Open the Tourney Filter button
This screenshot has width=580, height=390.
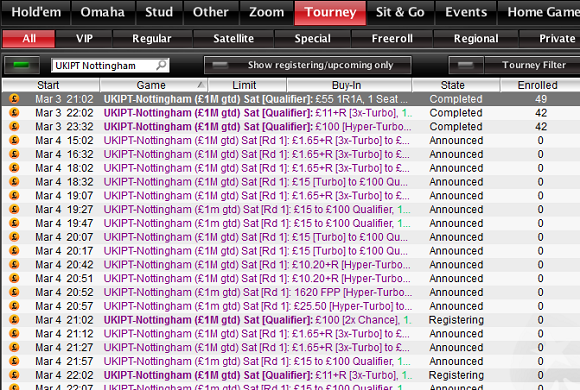click(533, 65)
